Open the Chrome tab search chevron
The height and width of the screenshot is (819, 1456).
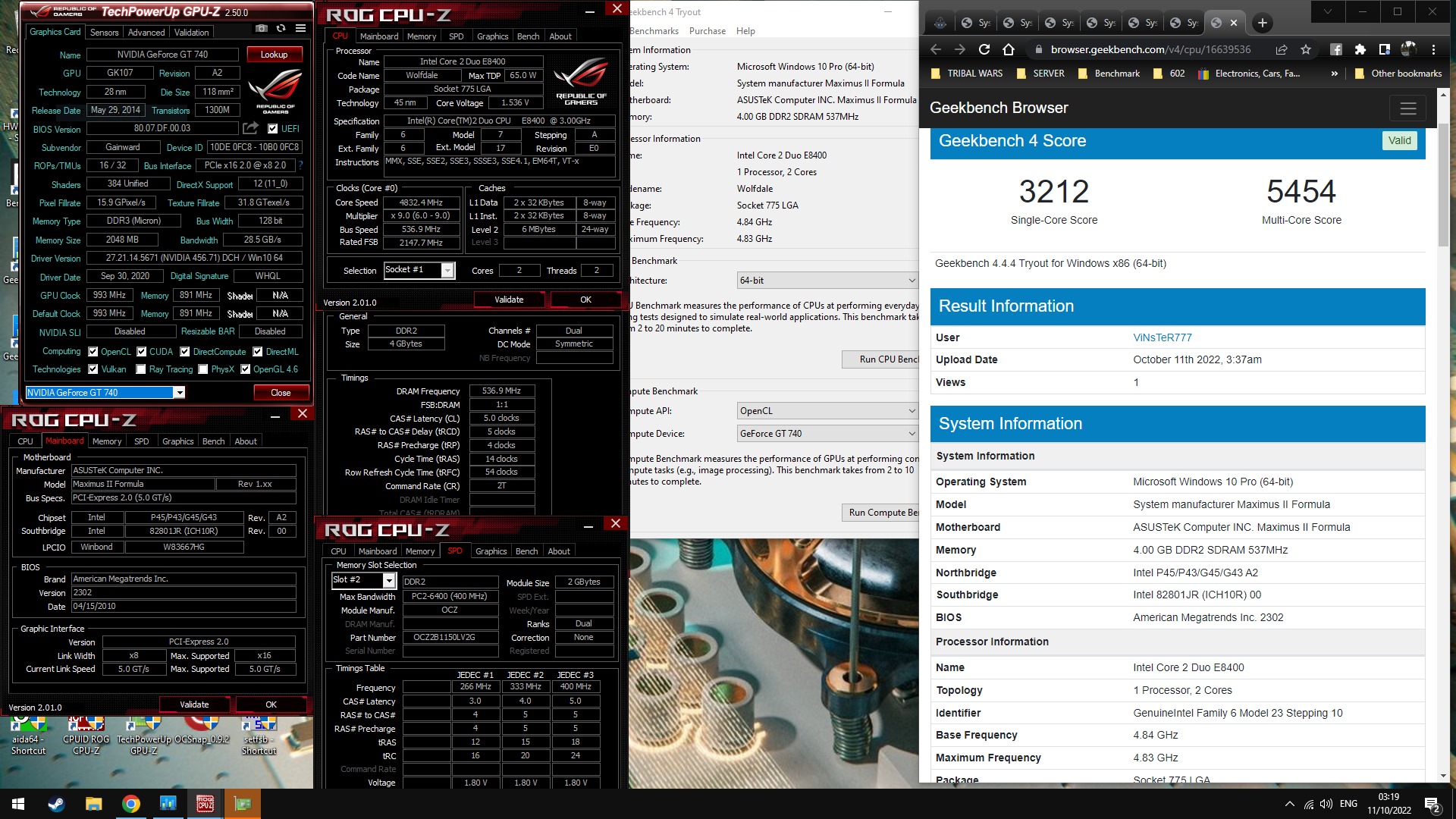[x=1328, y=11]
